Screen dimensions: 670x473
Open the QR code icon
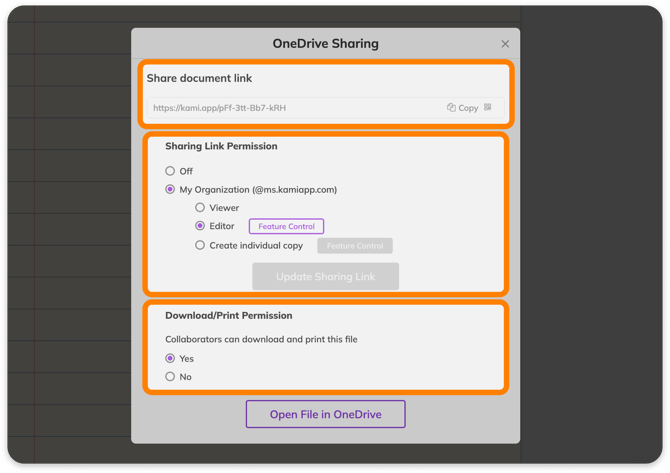(x=488, y=107)
